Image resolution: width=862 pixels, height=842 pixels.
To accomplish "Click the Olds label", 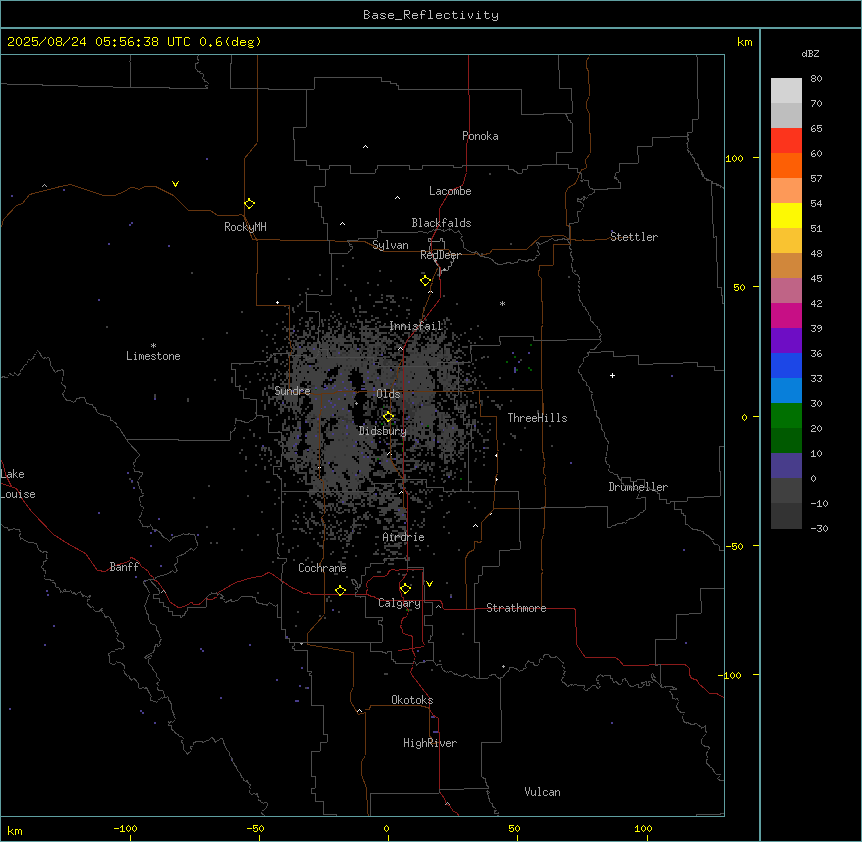I will point(388,394).
